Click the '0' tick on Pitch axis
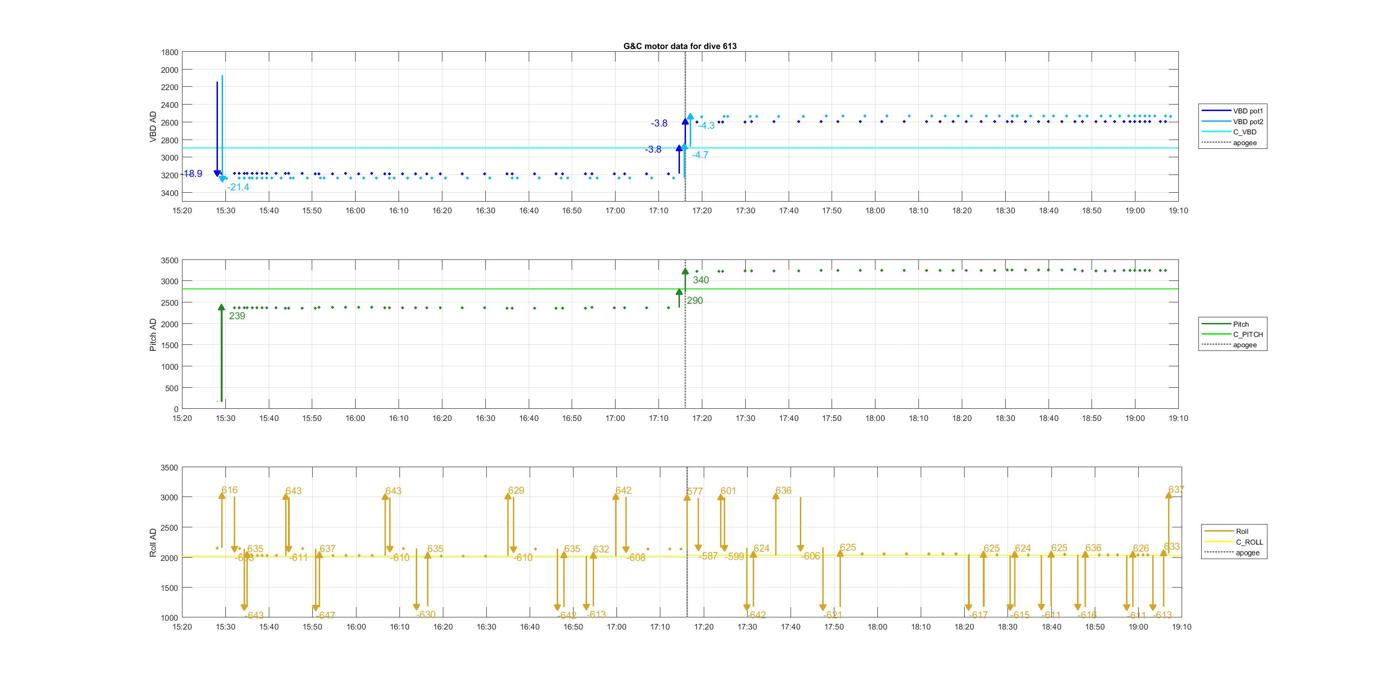1400x693 pixels. (x=177, y=409)
